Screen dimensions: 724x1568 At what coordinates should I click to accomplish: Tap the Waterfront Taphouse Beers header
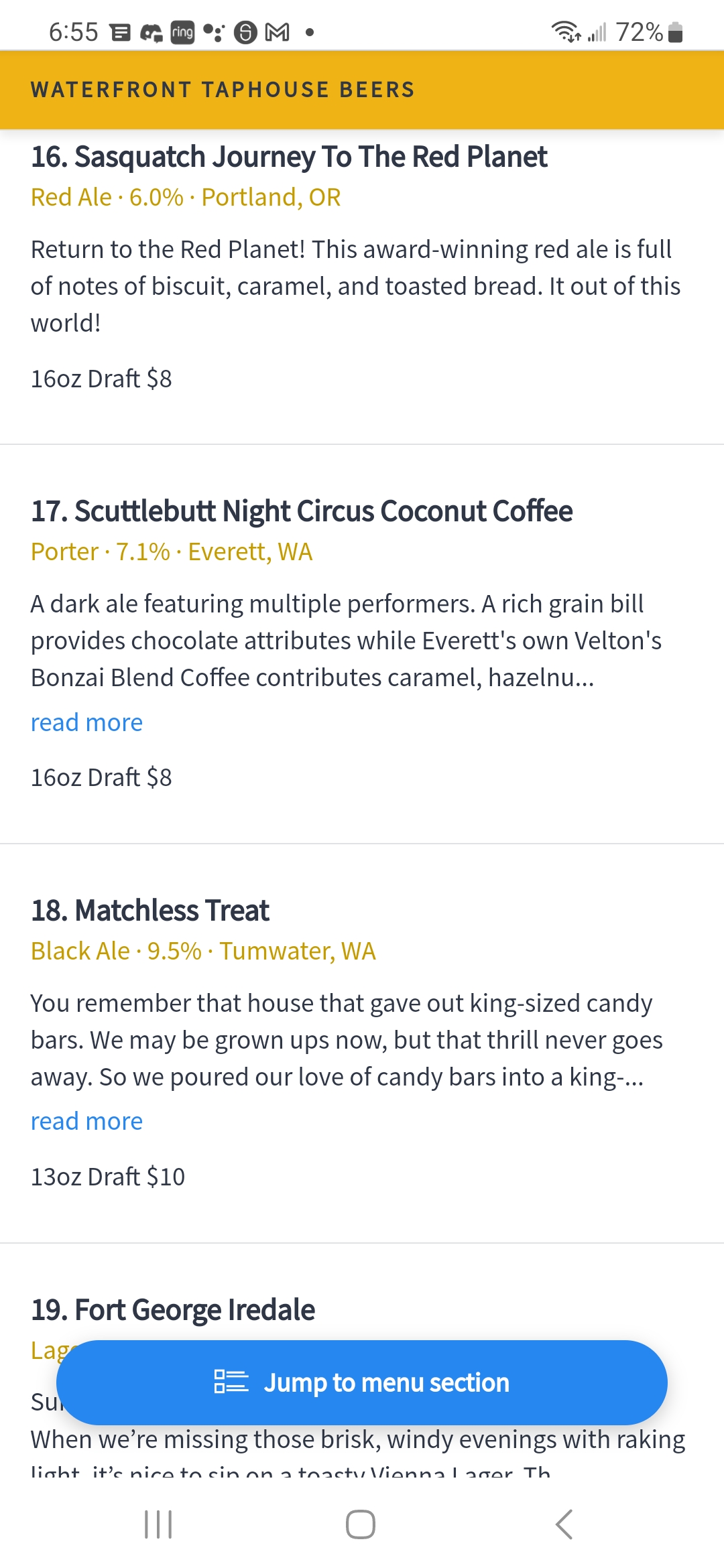(223, 89)
